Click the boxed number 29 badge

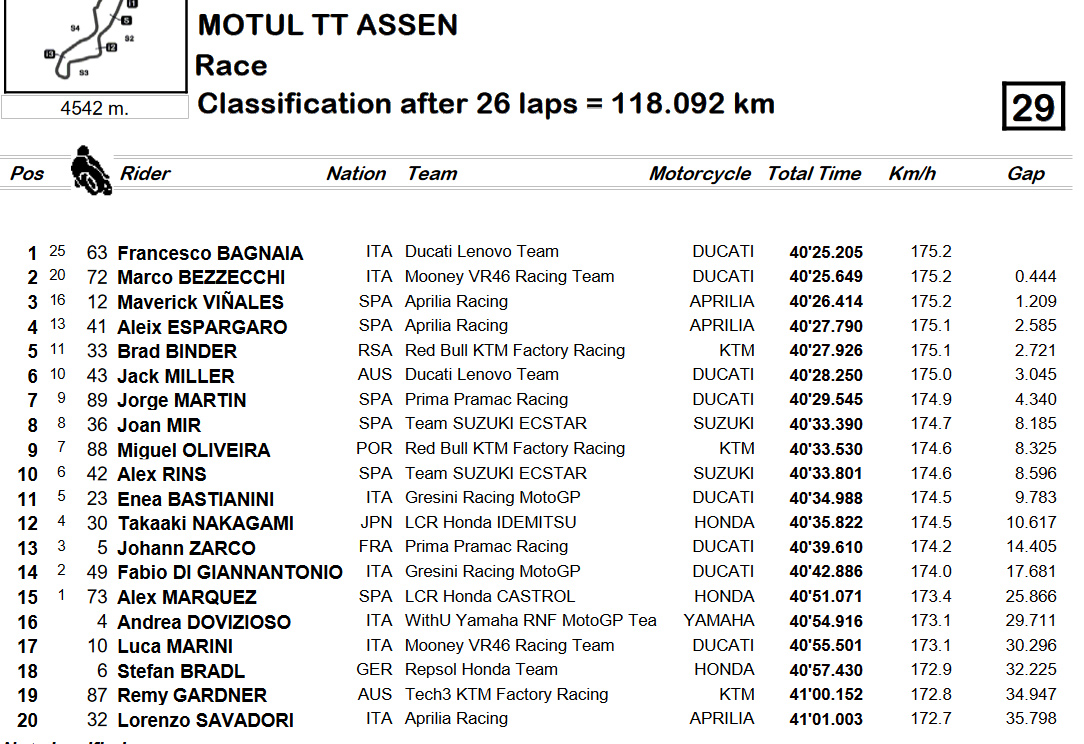[1033, 106]
